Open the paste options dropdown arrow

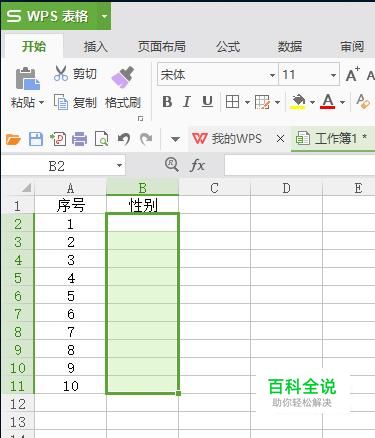[x=41, y=102]
